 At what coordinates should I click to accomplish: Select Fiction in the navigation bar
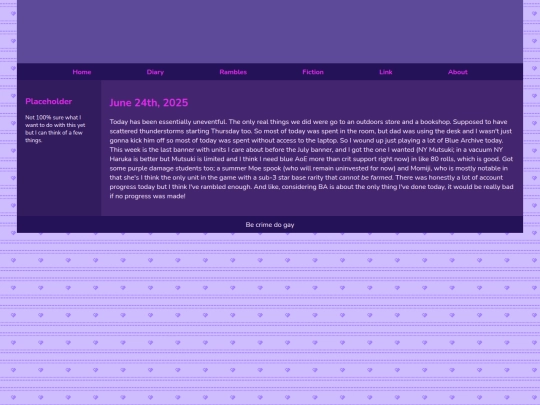coord(313,72)
